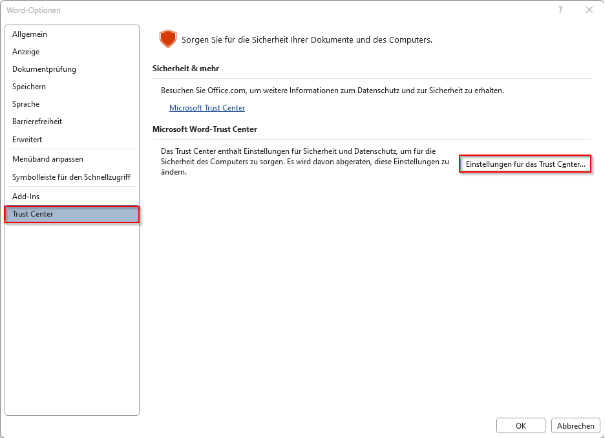Open the Allgemein options category
The image size is (605, 438).
(x=72, y=34)
